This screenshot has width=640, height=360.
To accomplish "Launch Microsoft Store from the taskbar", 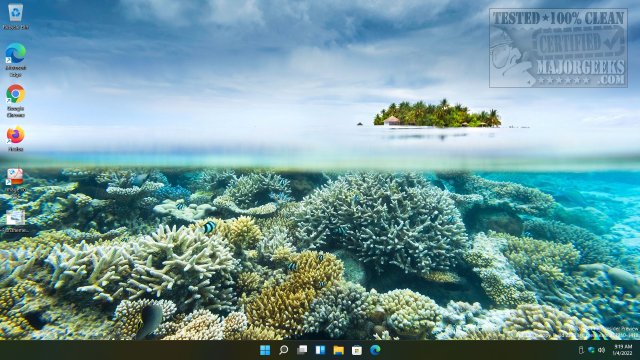I will point(357,350).
